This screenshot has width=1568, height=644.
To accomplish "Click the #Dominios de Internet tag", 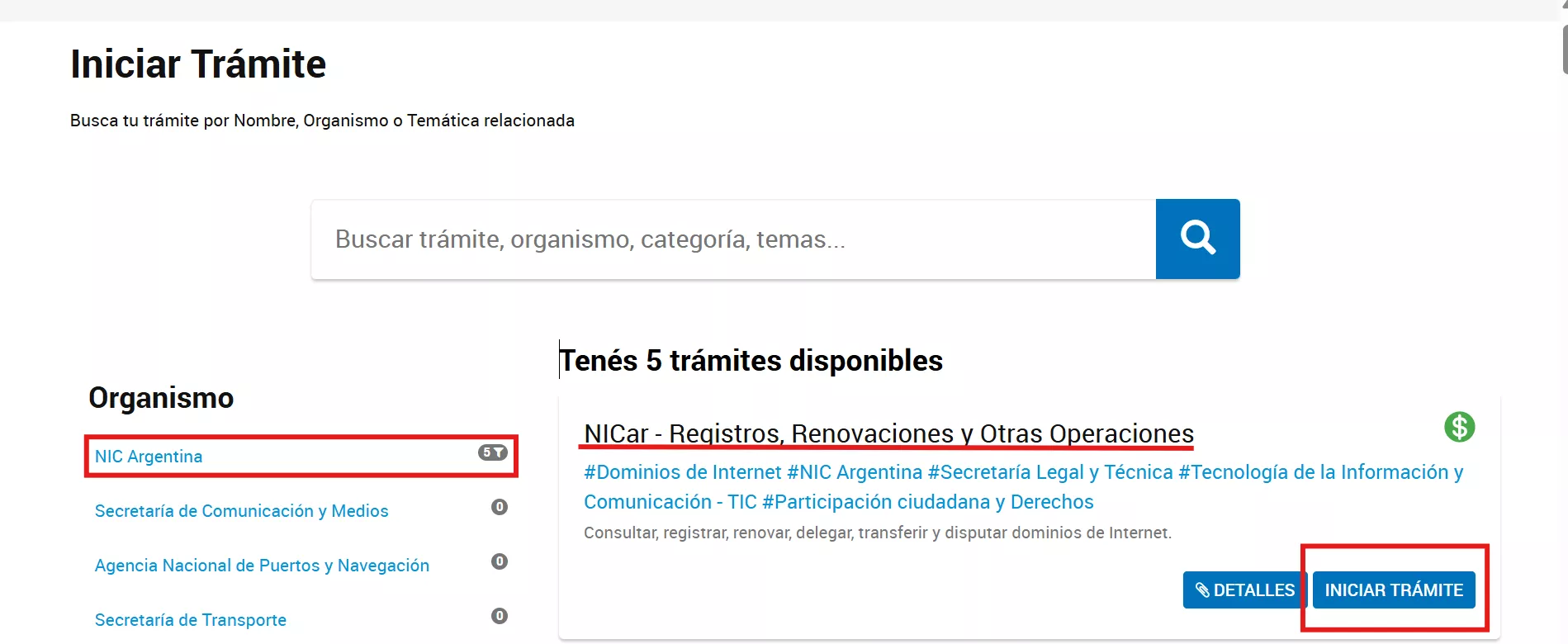I will [682, 472].
